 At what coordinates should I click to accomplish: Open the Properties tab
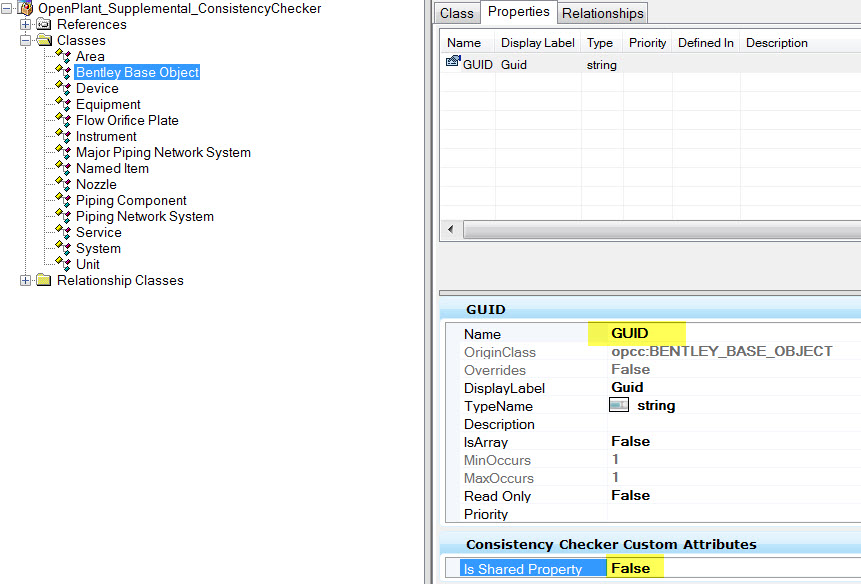(519, 12)
